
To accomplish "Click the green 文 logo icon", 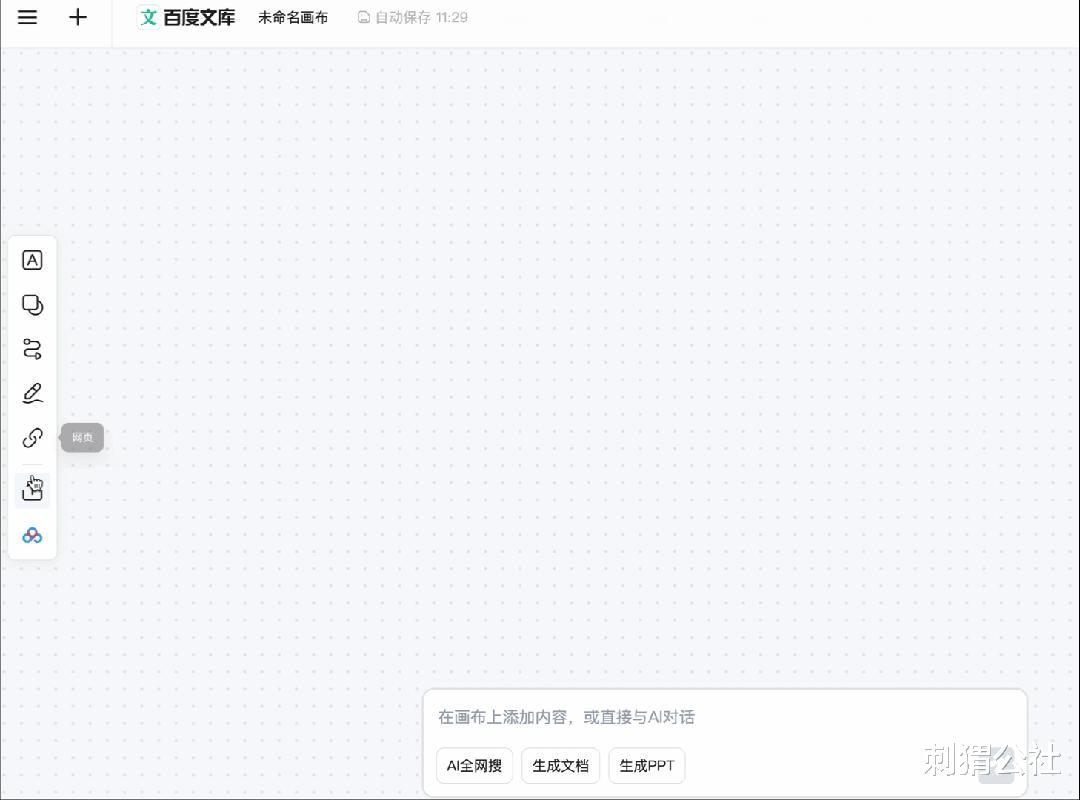I will pos(148,17).
